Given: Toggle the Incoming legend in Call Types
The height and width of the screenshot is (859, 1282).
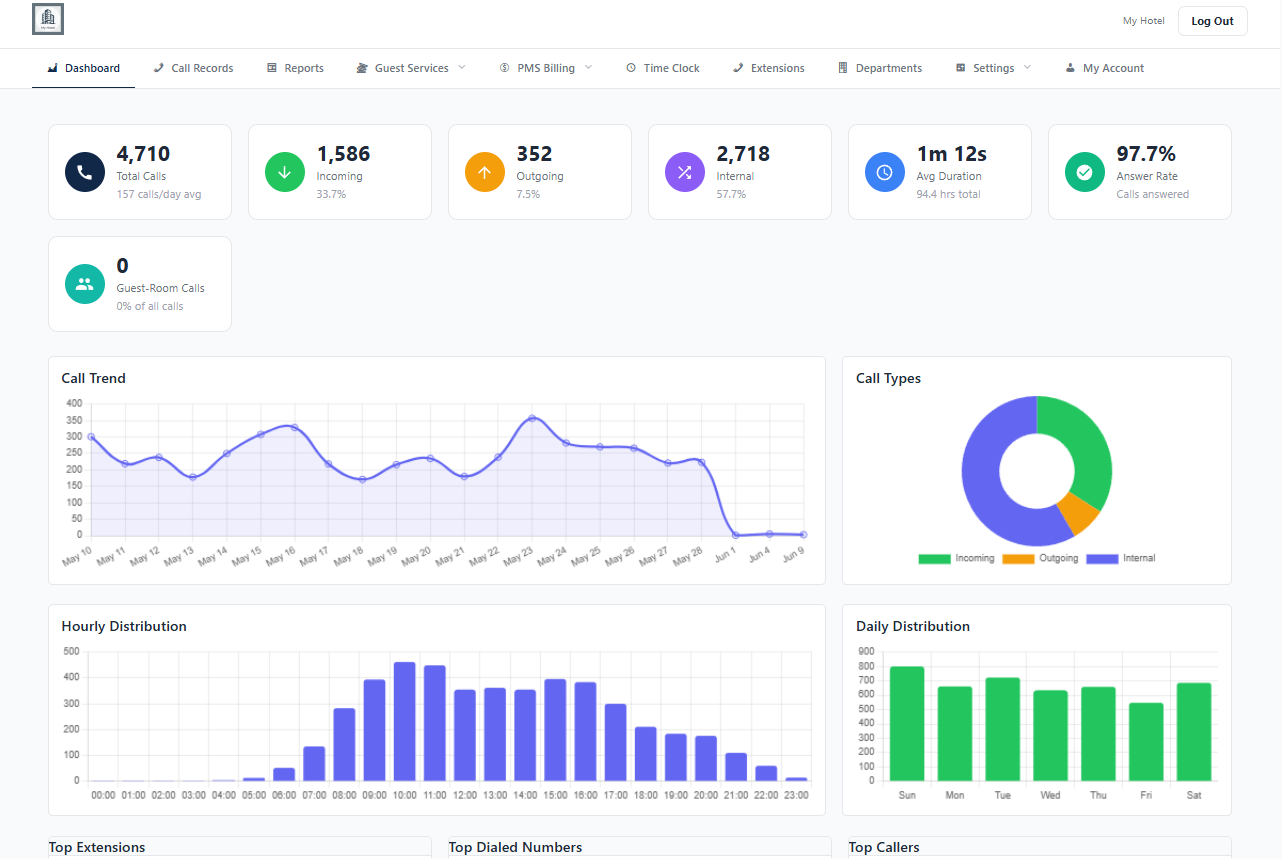Looking at the screenshot, I should [x=956, y=558].
